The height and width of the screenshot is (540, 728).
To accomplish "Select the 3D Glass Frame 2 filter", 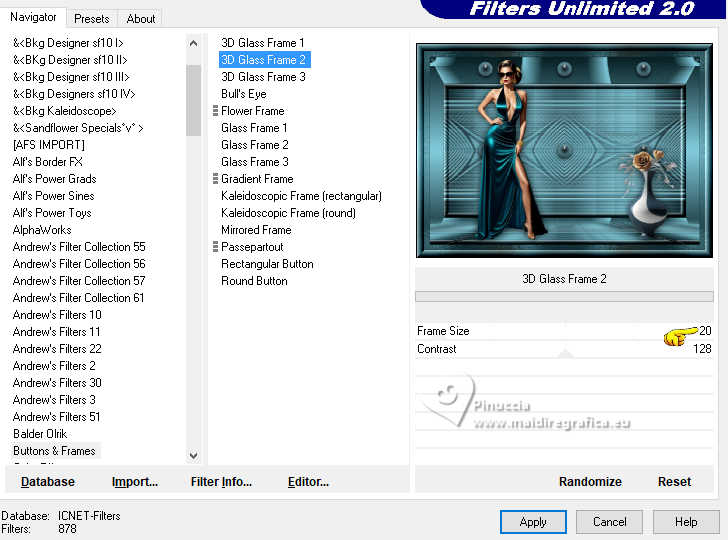I will (x=264, y=60).
